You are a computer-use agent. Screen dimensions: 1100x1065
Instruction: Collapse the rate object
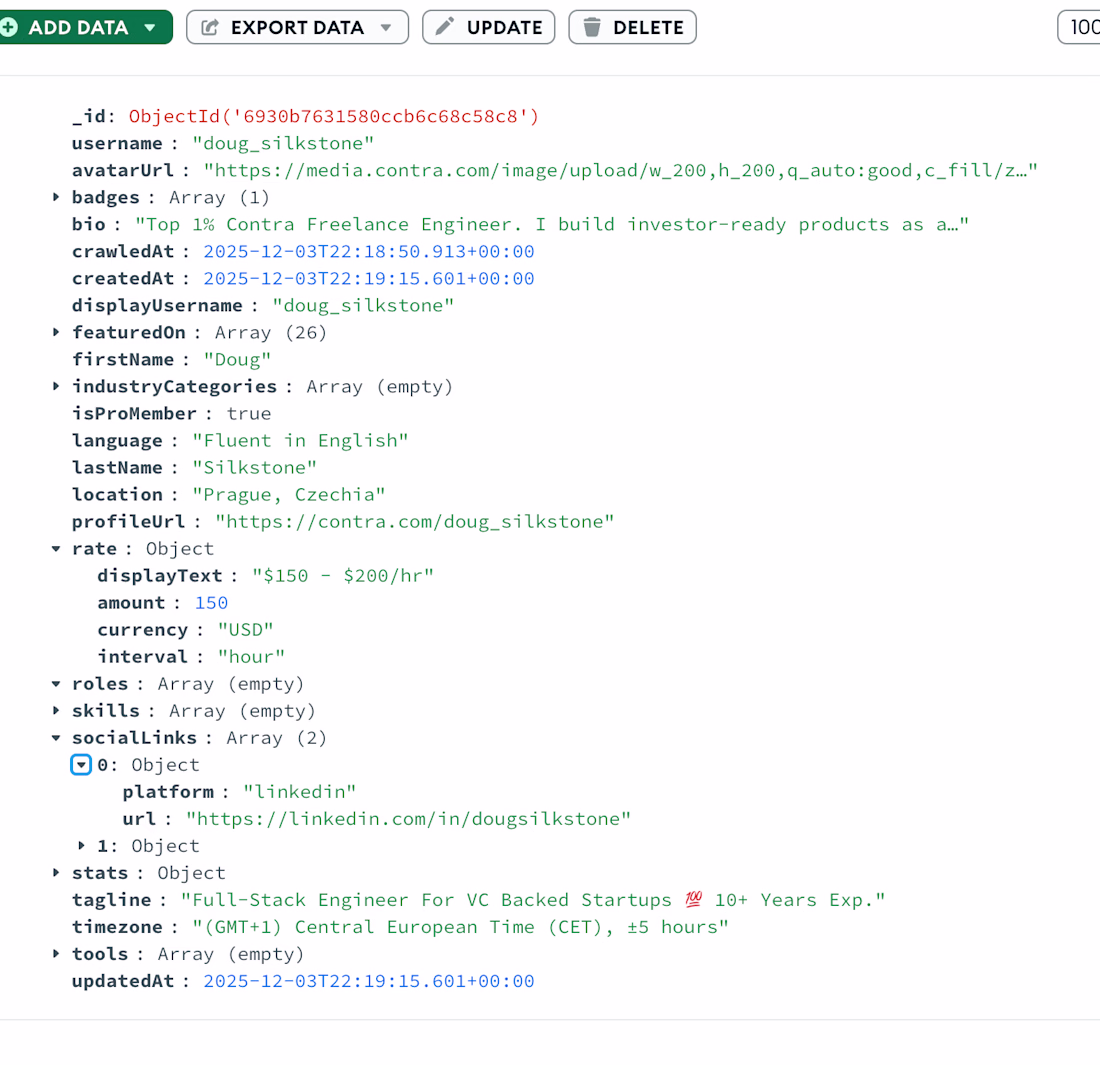pos(56,548)
